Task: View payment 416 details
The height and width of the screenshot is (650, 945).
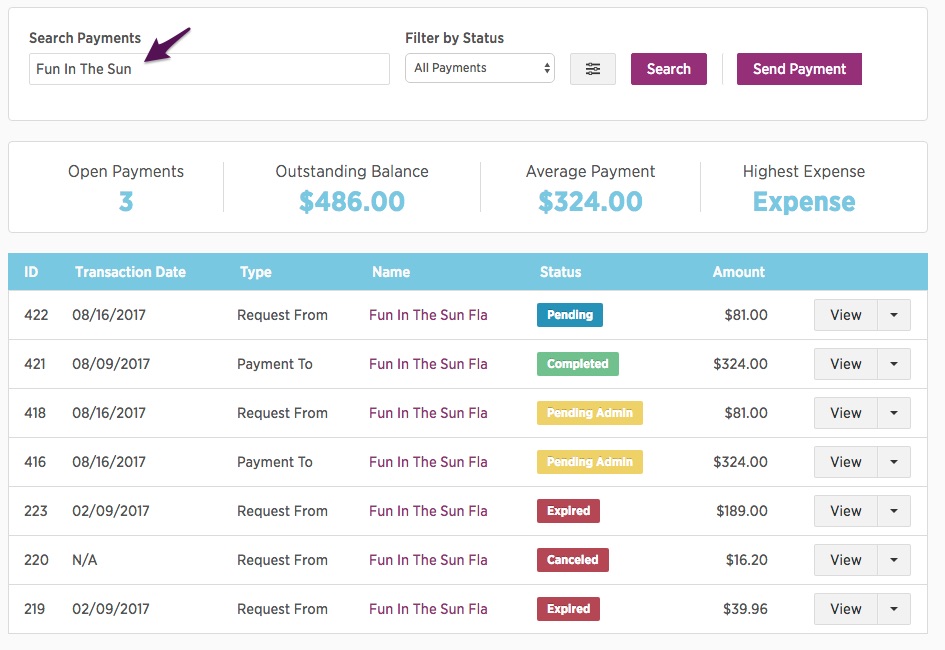Action: coord(846,462)
